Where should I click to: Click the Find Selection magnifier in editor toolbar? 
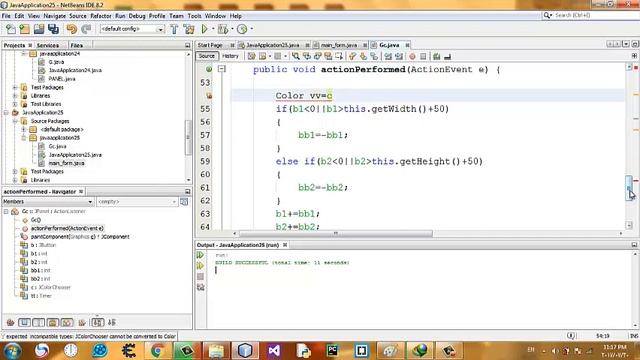pos(296,56)
